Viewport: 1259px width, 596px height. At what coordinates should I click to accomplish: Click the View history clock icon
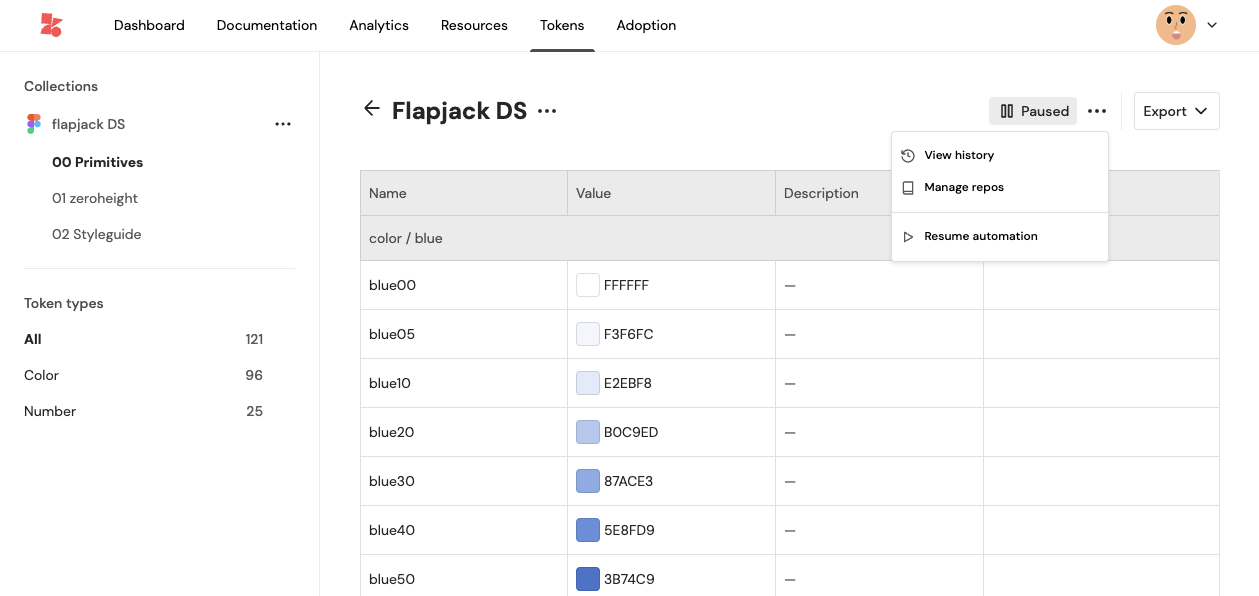[908, 156]
